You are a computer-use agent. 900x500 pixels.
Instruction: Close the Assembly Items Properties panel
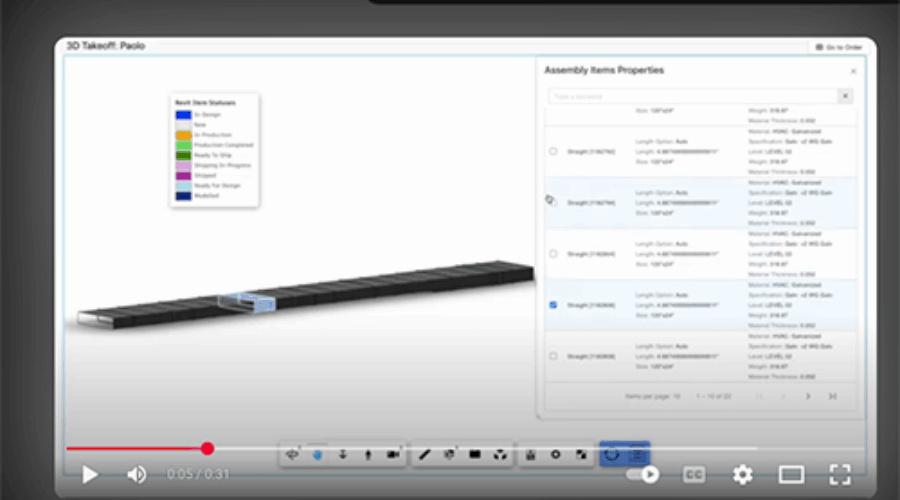pyautogui.click(x=853, y=72)
